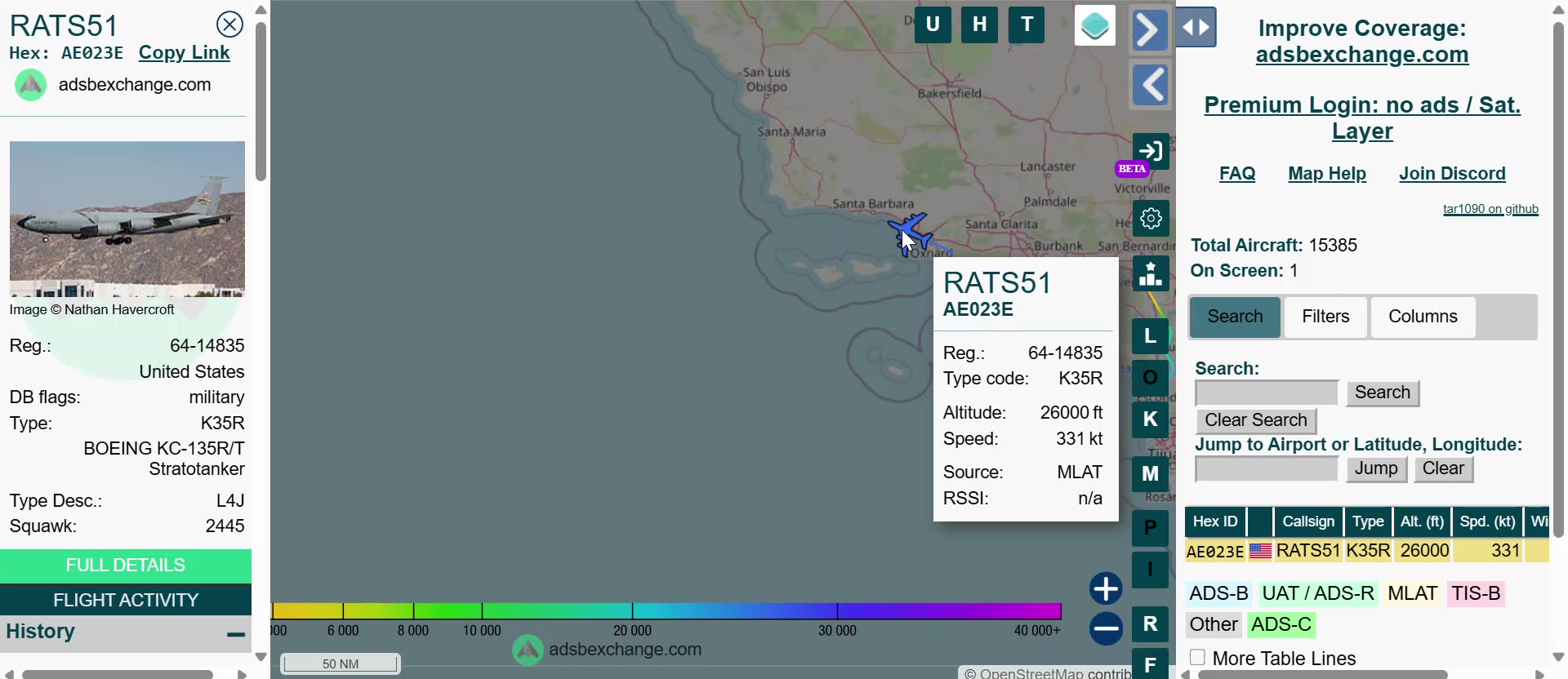The height and width of the screenshot is (679, 1568).
Task: Open map settings gear icon
Action: click(x=1151, y=219)
